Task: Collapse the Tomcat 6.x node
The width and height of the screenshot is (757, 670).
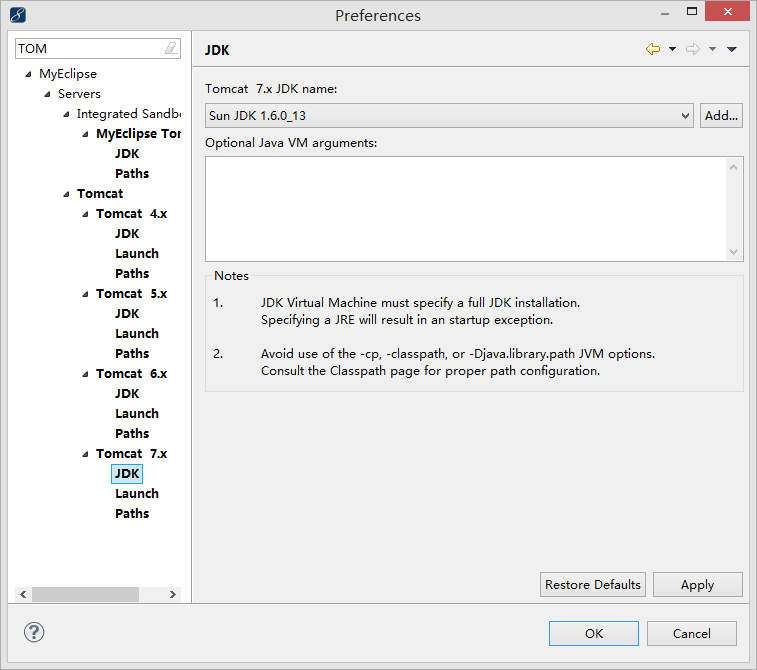Action: pos(85,374)
